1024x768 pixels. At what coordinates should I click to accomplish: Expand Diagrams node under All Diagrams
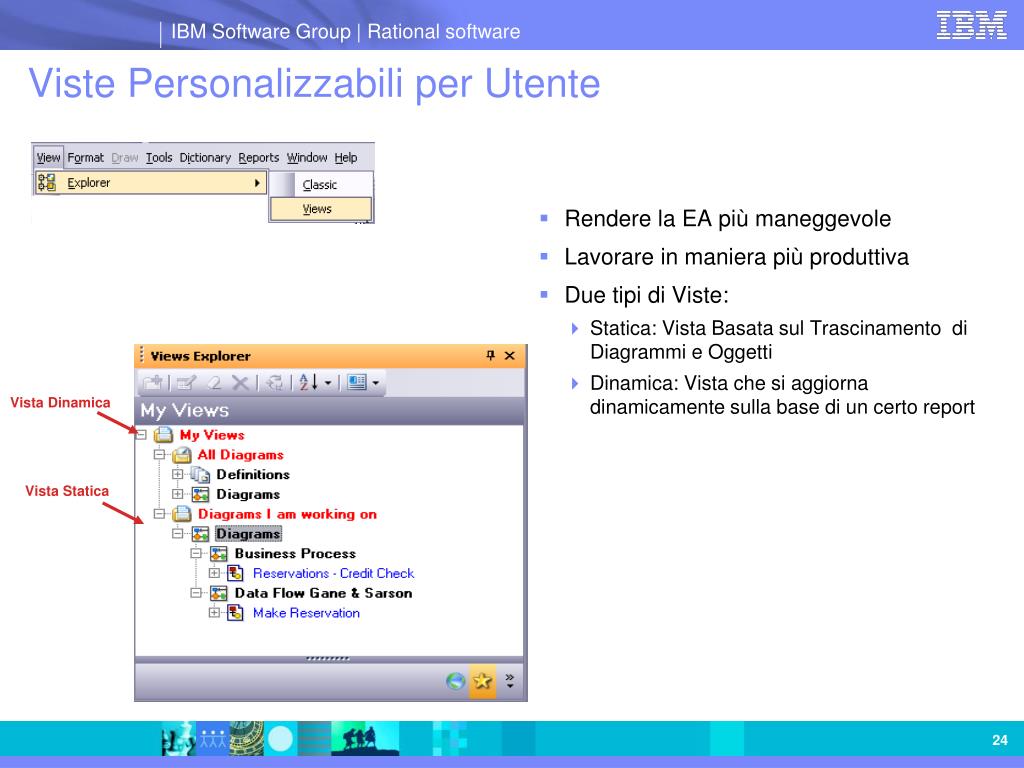point(178,494)
